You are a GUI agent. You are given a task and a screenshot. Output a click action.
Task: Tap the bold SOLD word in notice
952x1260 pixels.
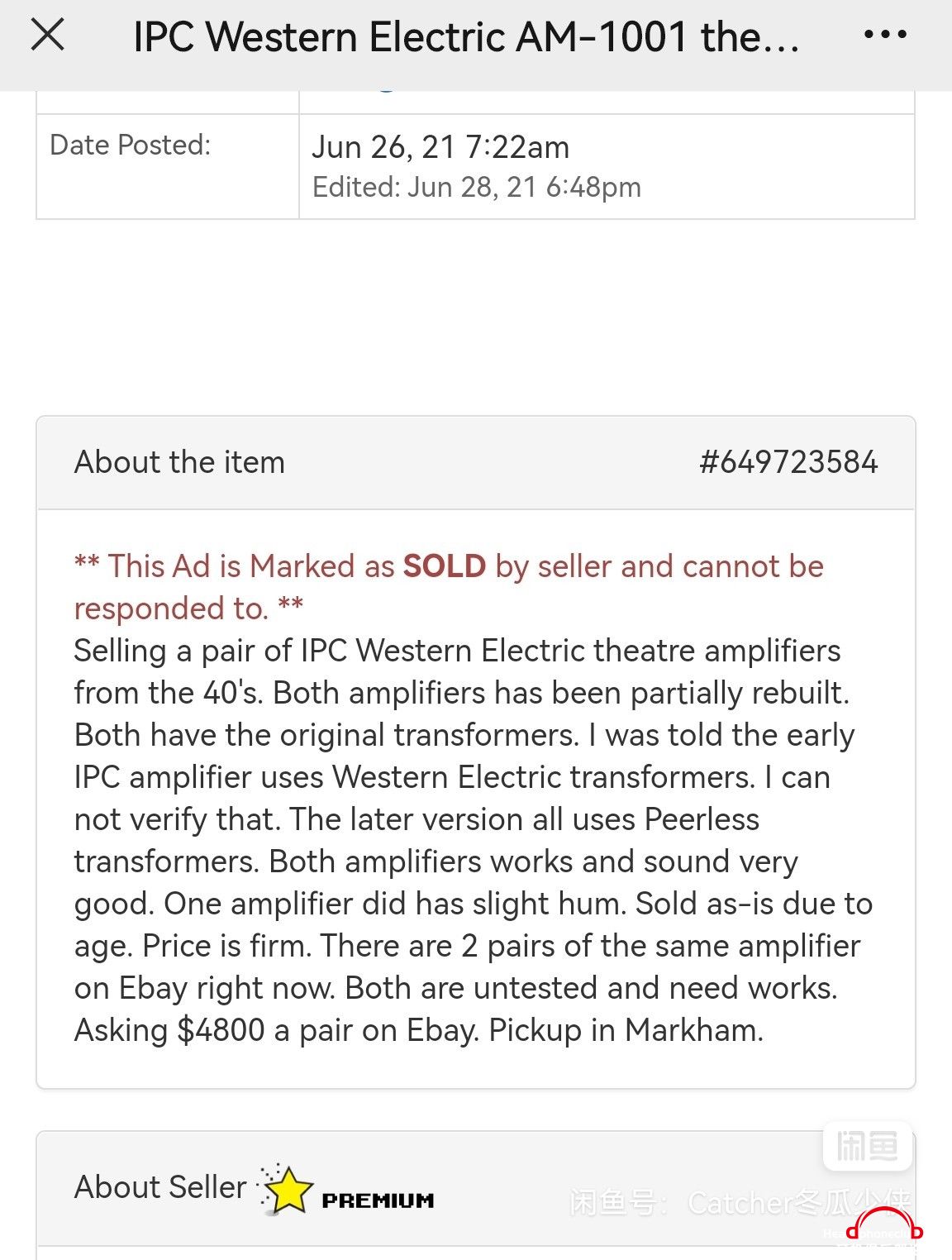(x=445, y=566)
